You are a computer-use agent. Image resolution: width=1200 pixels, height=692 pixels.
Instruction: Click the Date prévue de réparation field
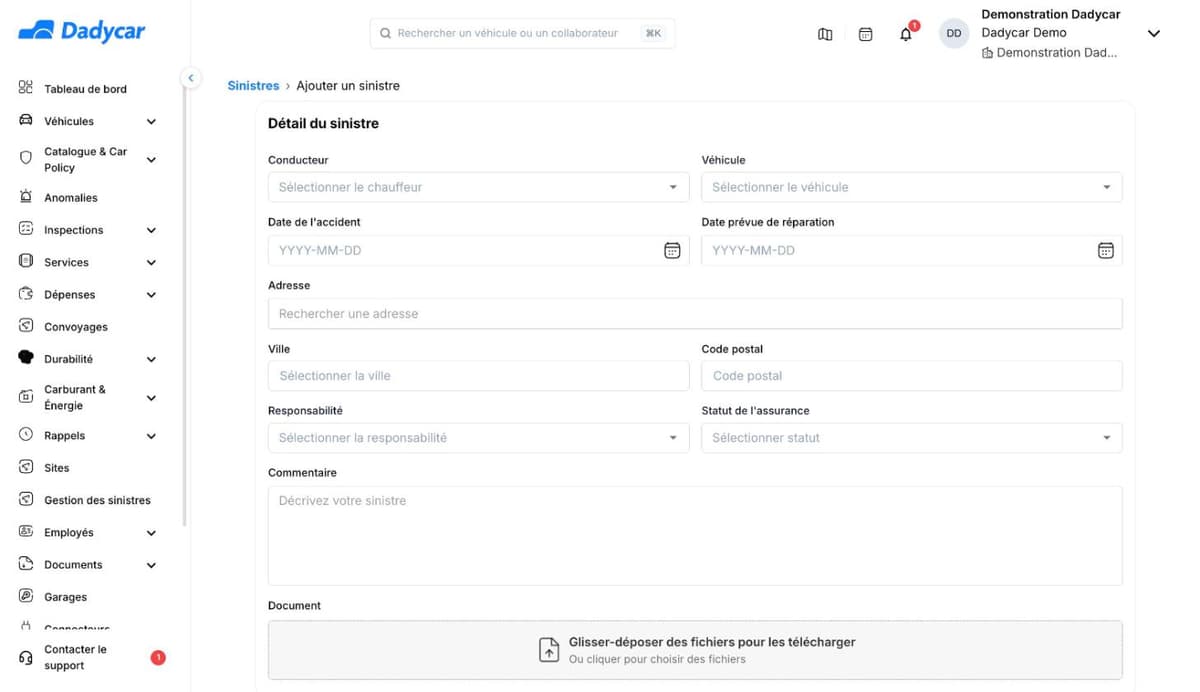point(912,250)
